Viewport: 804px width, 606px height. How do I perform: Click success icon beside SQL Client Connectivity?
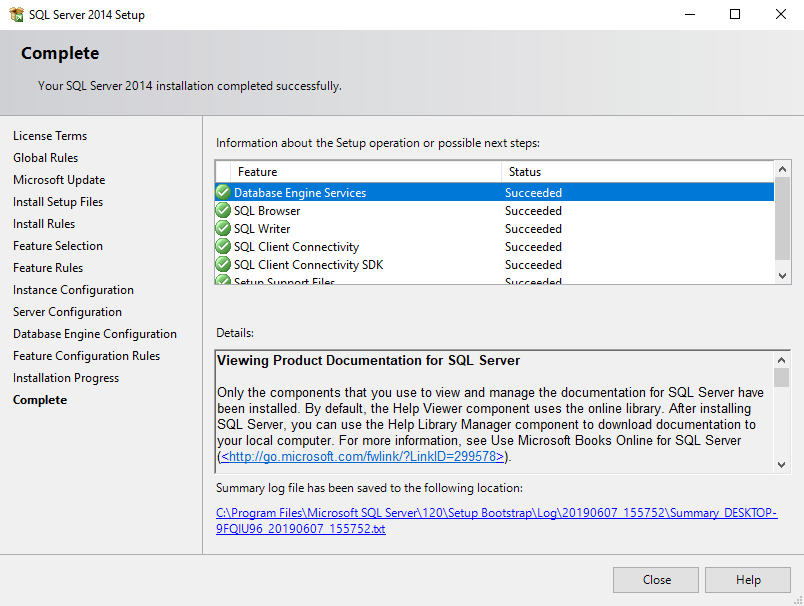223,246
